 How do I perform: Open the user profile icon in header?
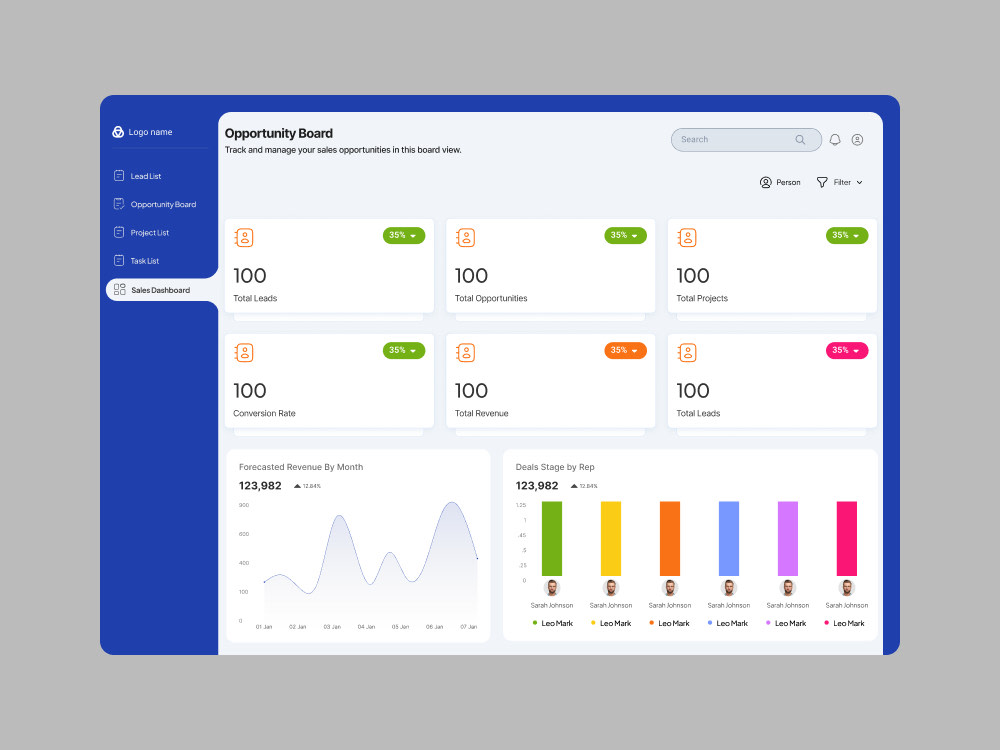click(857, 140)
